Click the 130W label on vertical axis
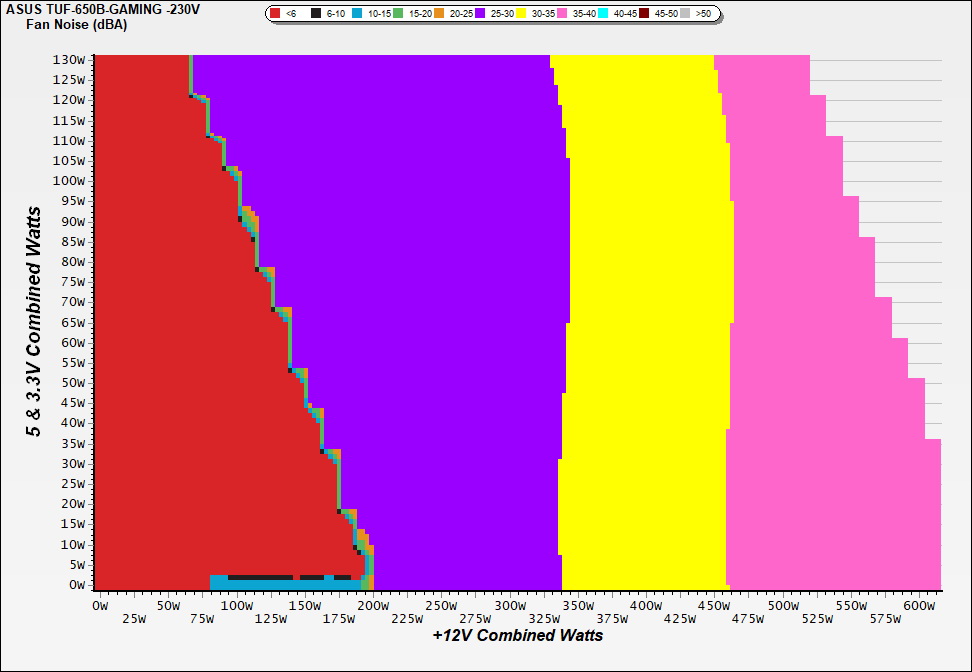The height and width of the screenshot is (672, 972). pos(68,59)
